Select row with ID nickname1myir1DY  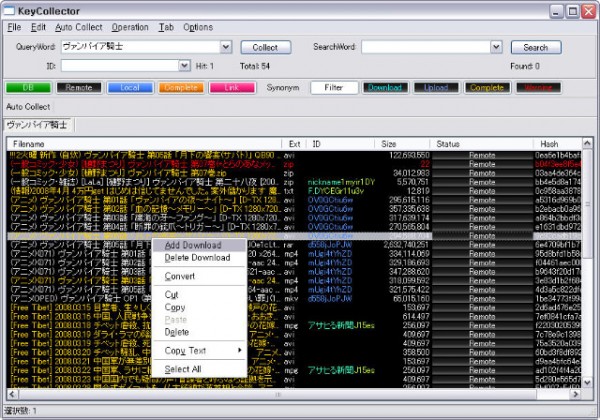pos(294,182)
